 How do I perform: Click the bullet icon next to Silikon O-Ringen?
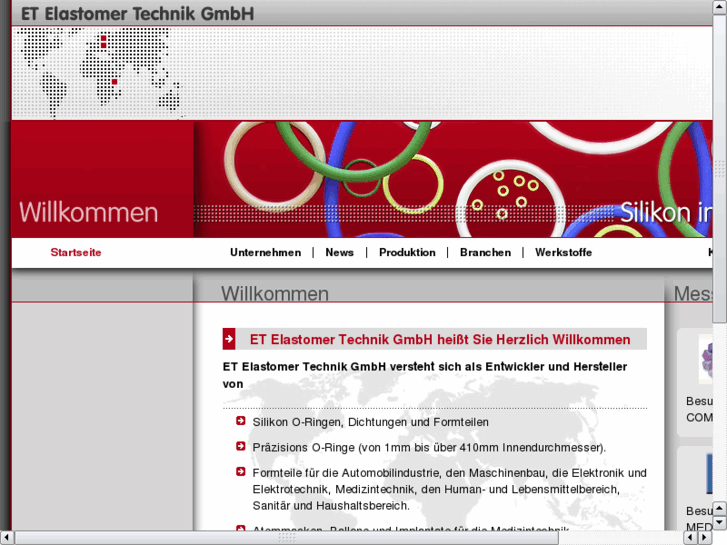point(241,421)
